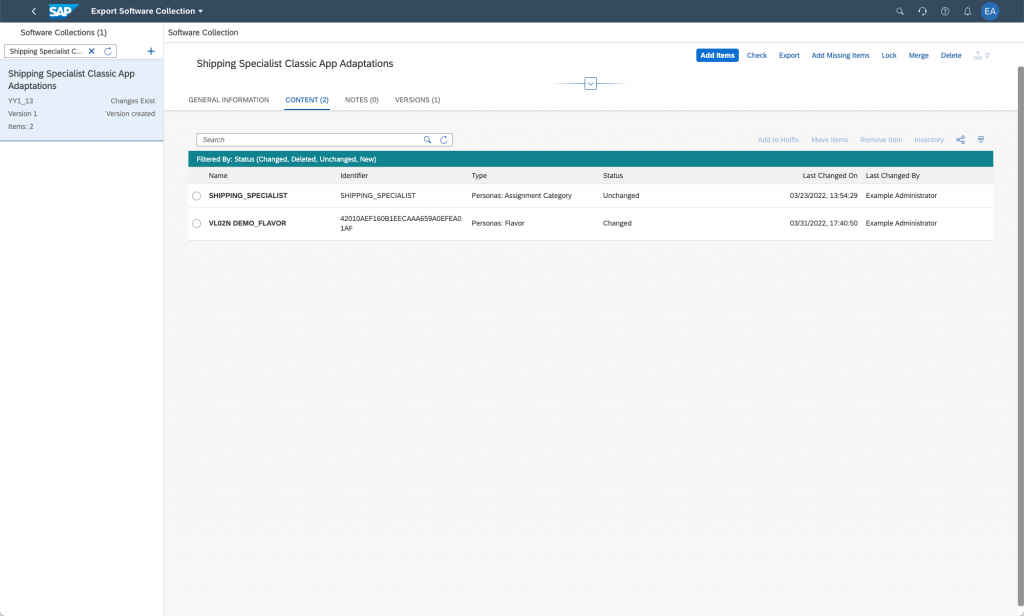Click the Merge button
Image resolution: width=1024 pixels, height=616 pixels.
pyautogui.click(x=918, y=56)
